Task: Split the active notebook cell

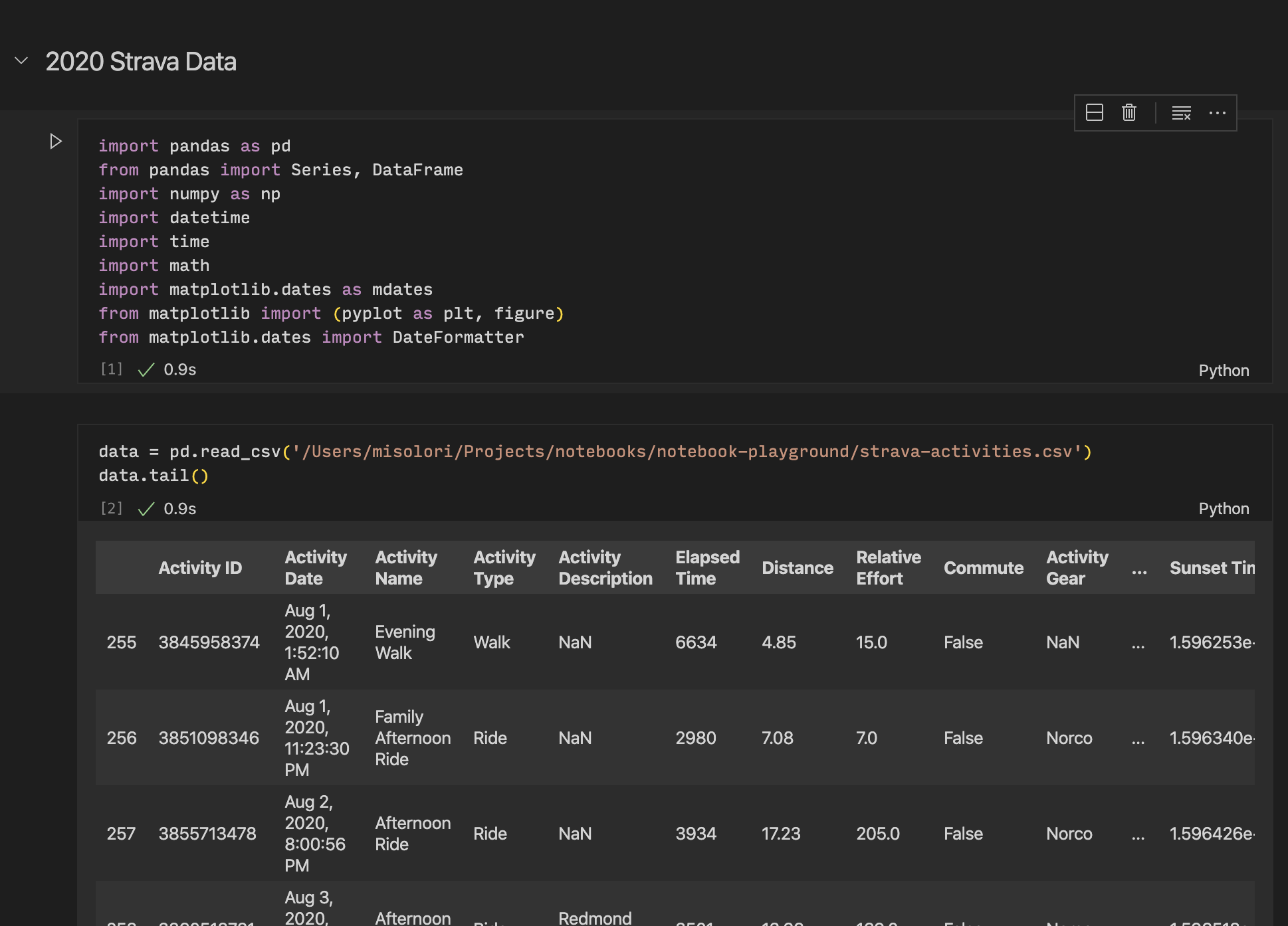Action: tap(1093, 113)
